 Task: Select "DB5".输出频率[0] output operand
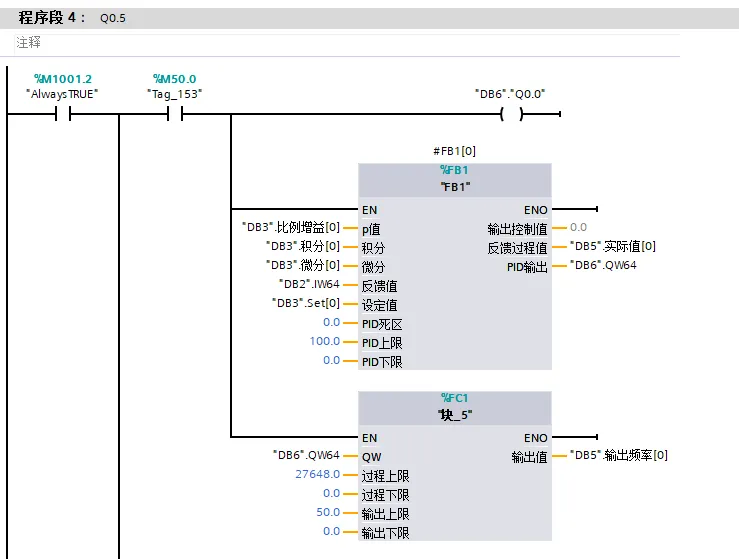tap(619, 455)
